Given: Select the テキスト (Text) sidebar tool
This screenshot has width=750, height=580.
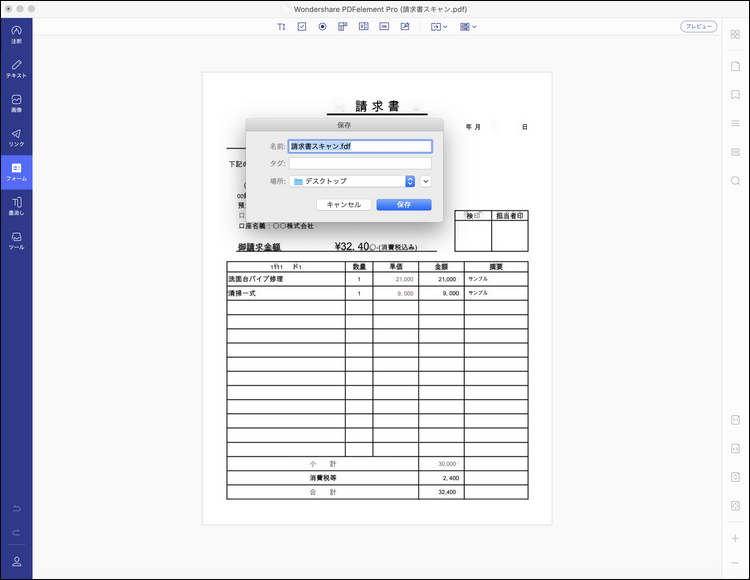Looking at the screenshot, I should click(16, 69).
